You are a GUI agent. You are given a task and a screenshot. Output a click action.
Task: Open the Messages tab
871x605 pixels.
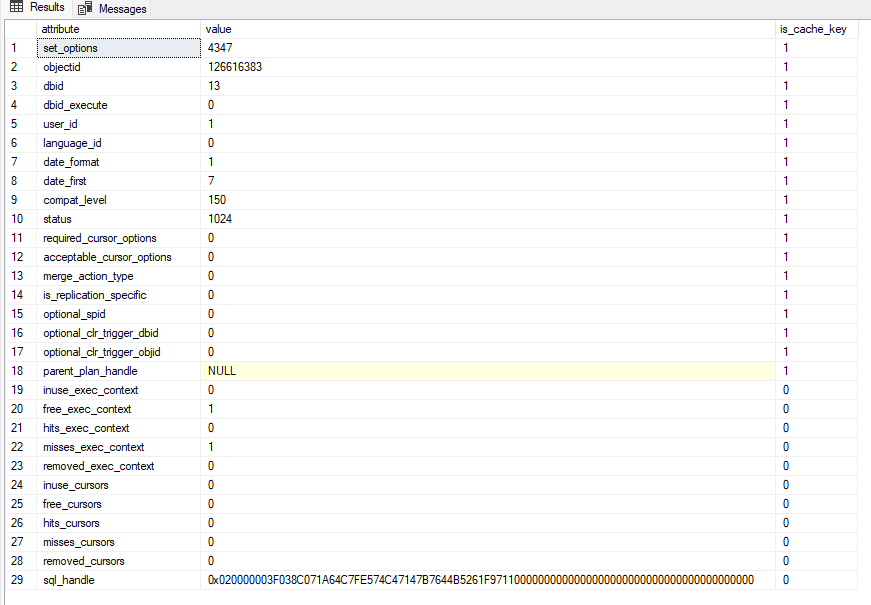click(112, 8)
